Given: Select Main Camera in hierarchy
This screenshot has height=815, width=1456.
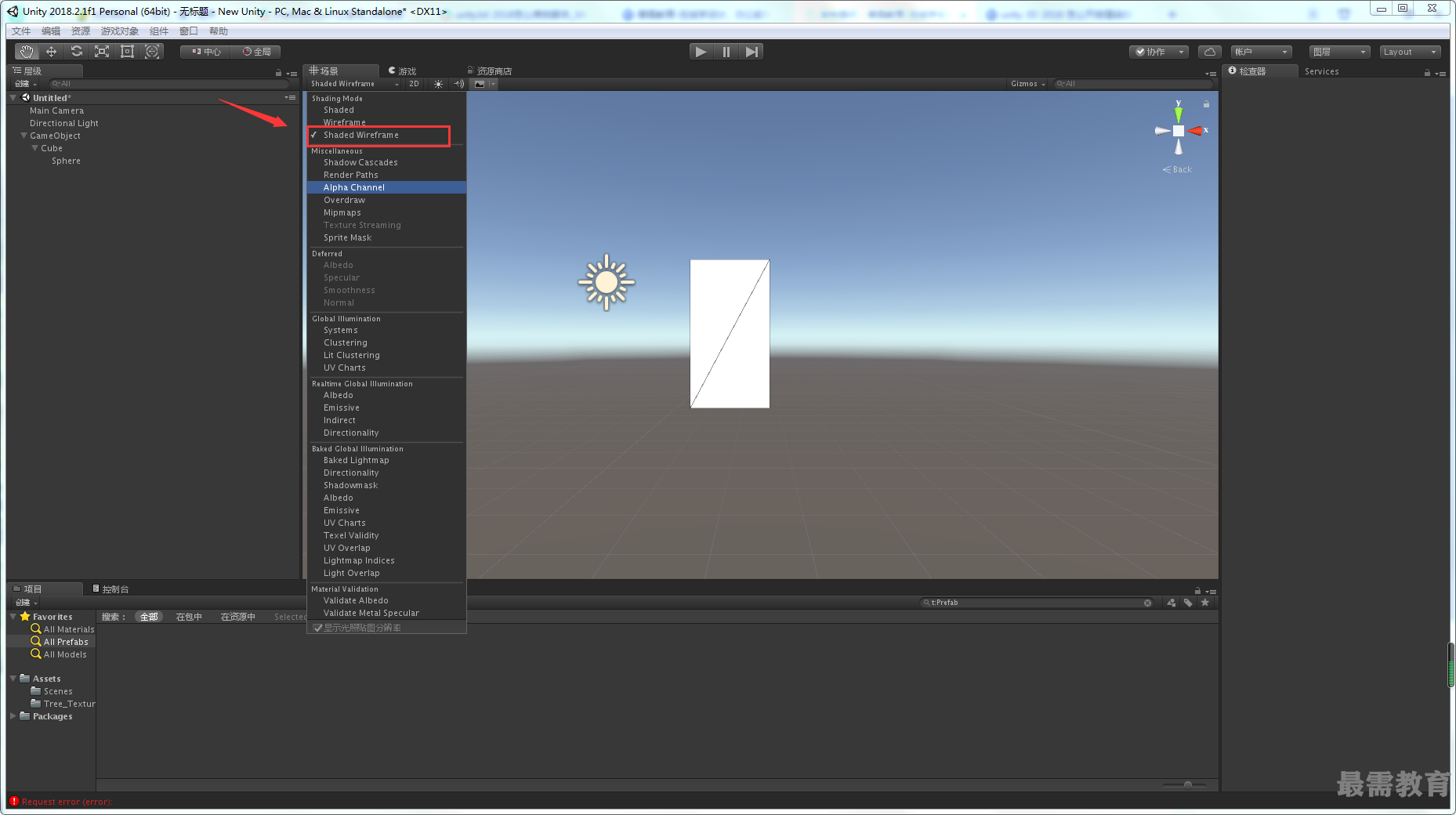Looking at the screenshot, I should coord(56,110).
